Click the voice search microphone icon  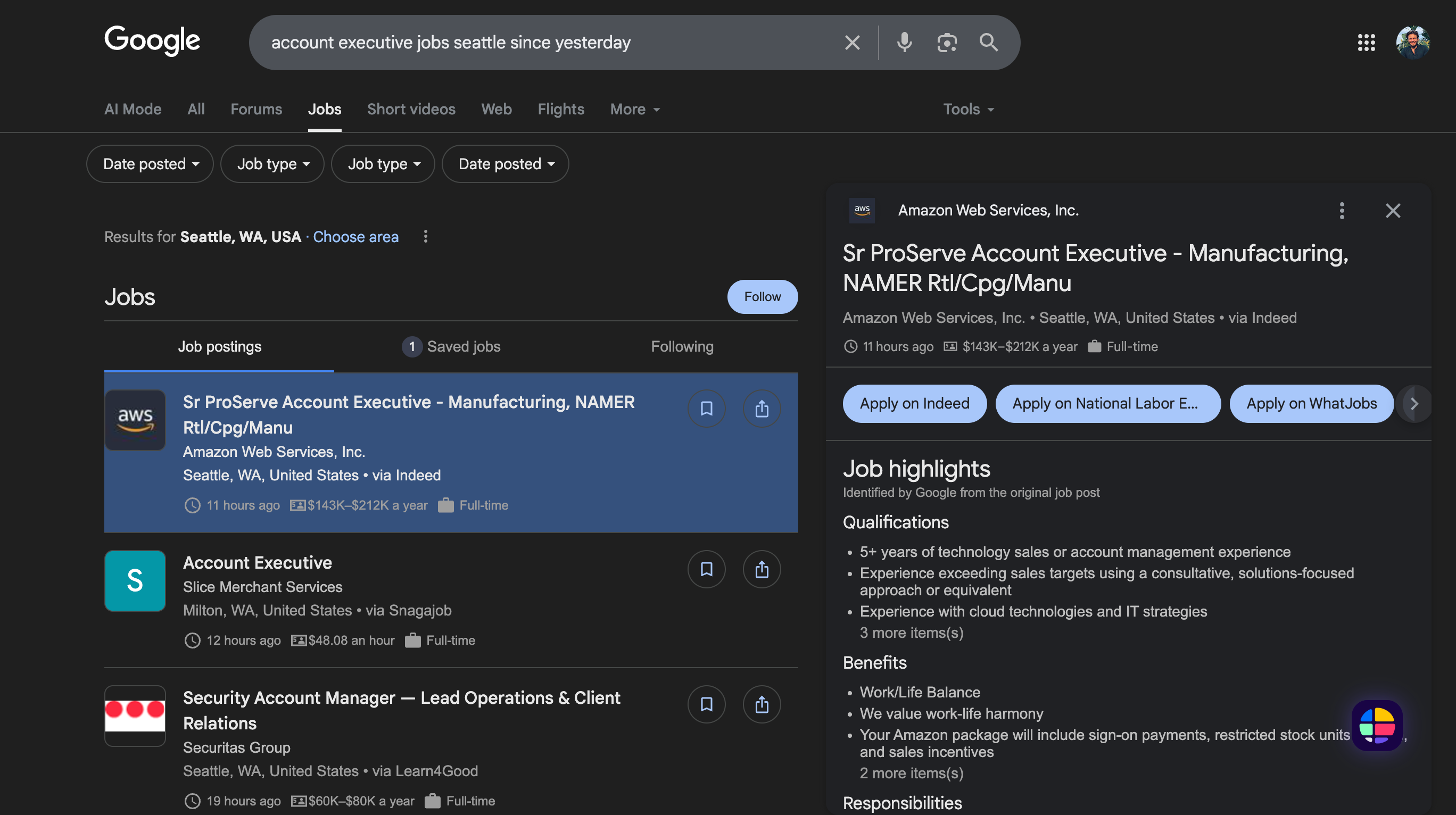click(904, 43)
